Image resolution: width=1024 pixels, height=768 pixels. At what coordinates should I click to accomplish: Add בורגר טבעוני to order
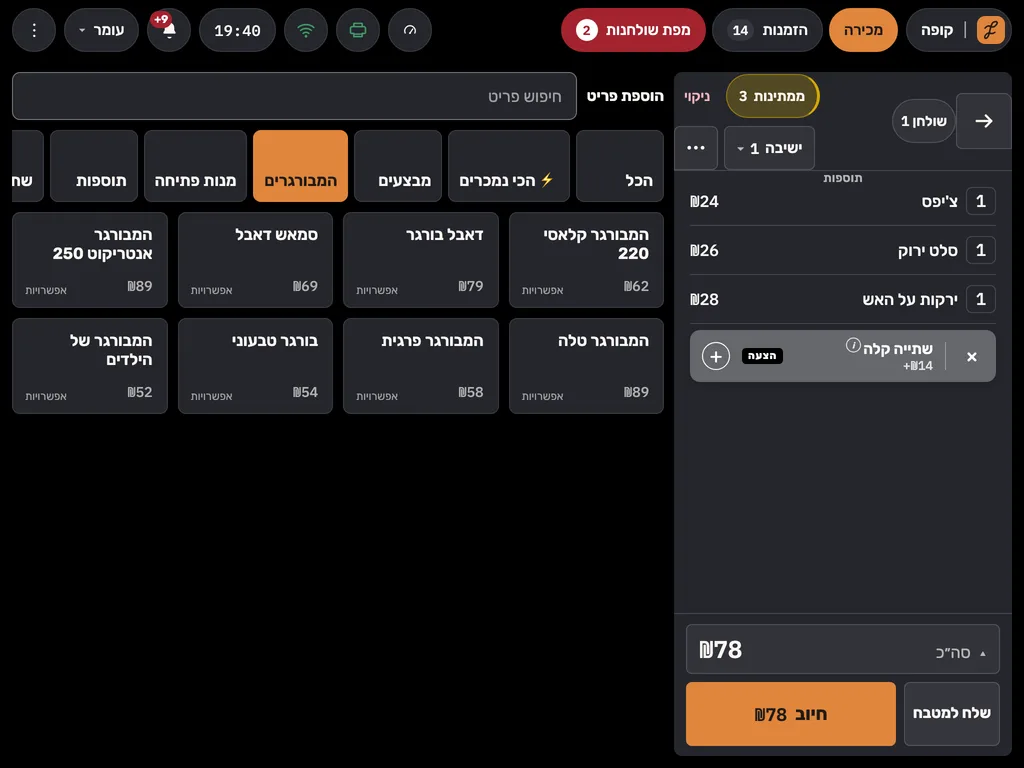coord(255,366)
